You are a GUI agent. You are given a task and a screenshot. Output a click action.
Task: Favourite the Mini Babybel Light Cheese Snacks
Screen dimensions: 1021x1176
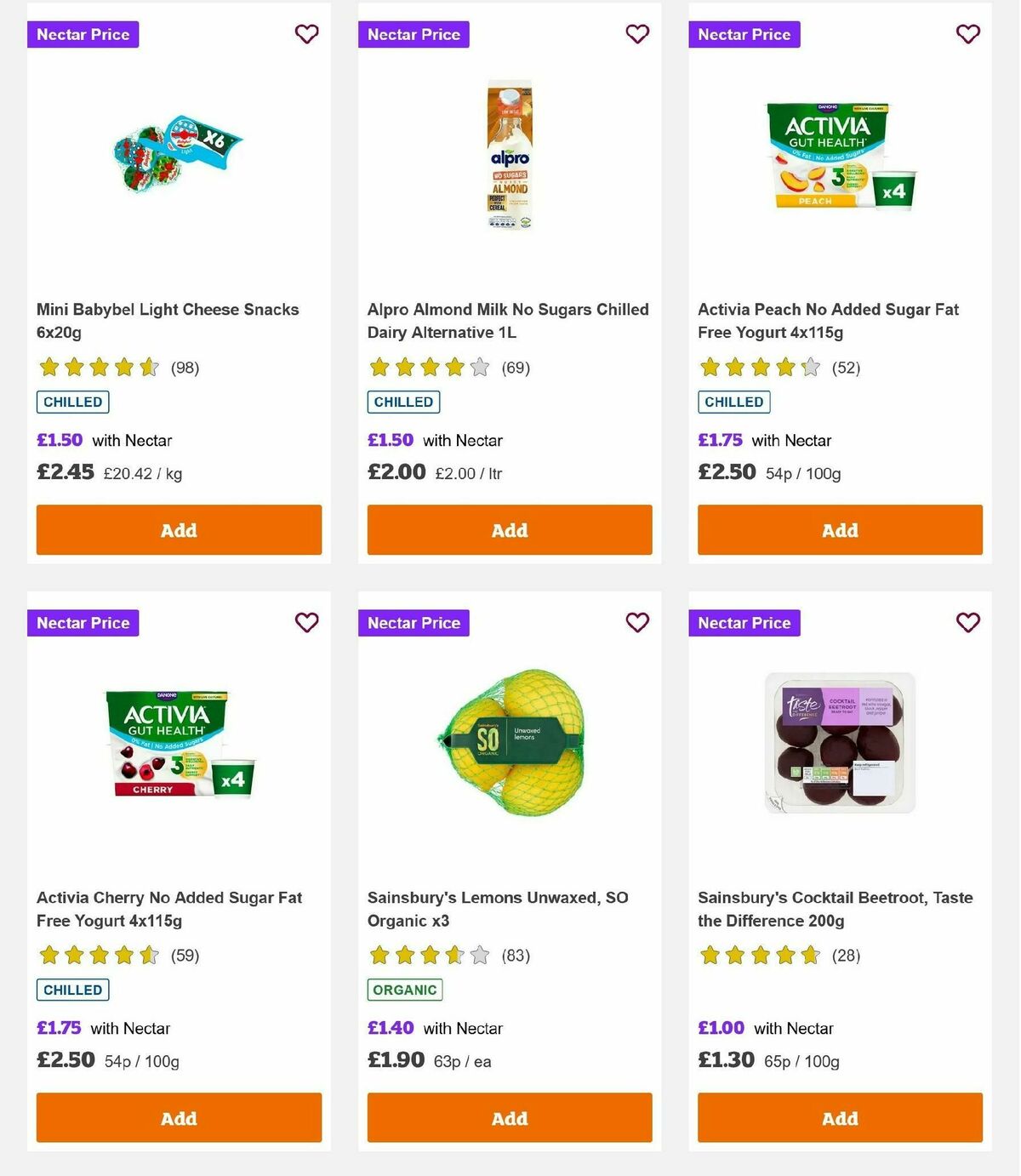[306, 34]
